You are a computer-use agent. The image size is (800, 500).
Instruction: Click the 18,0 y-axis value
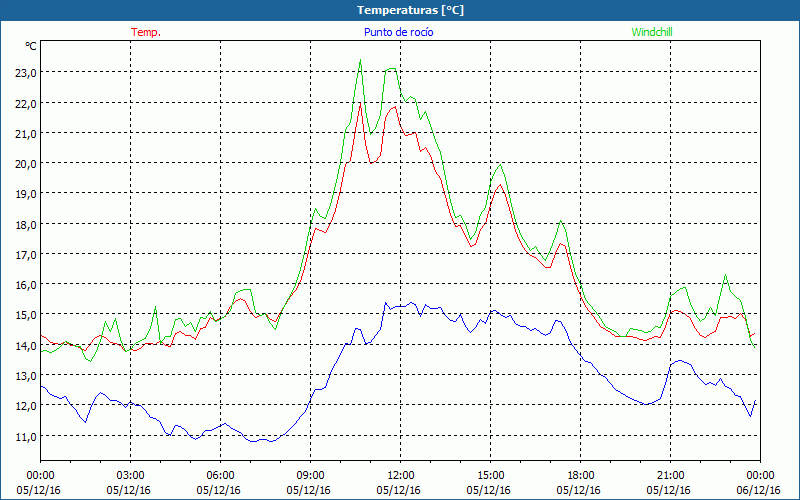pos(26,224)
